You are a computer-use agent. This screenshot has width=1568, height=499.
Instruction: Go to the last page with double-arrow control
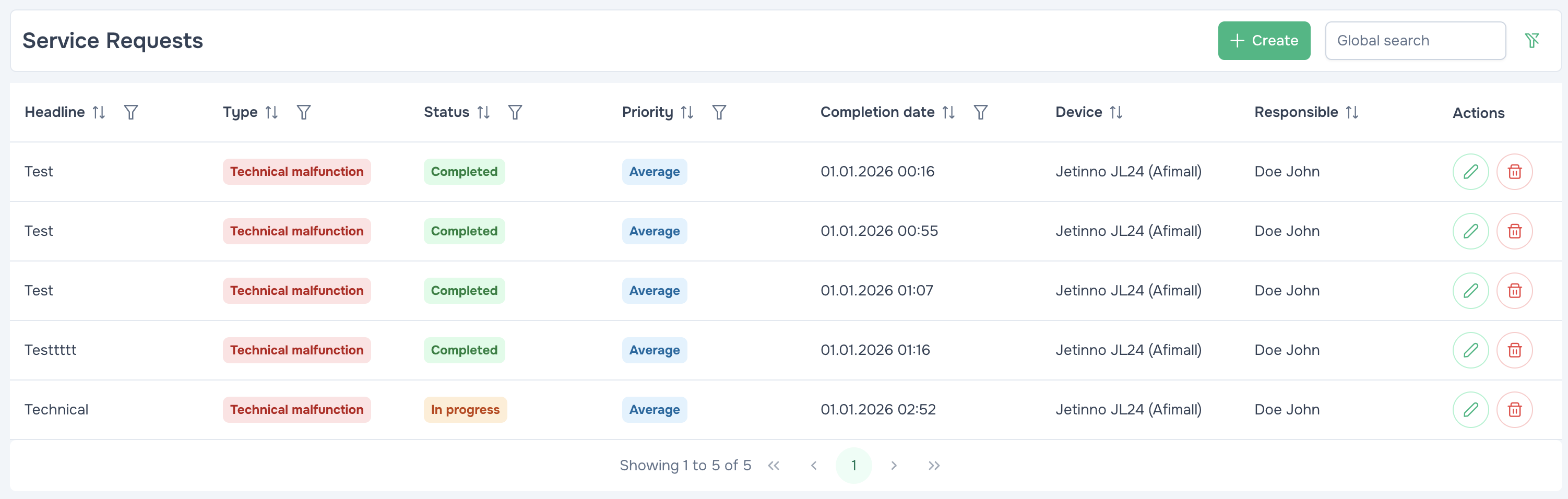pyautogui.click(x=934, y=465)
